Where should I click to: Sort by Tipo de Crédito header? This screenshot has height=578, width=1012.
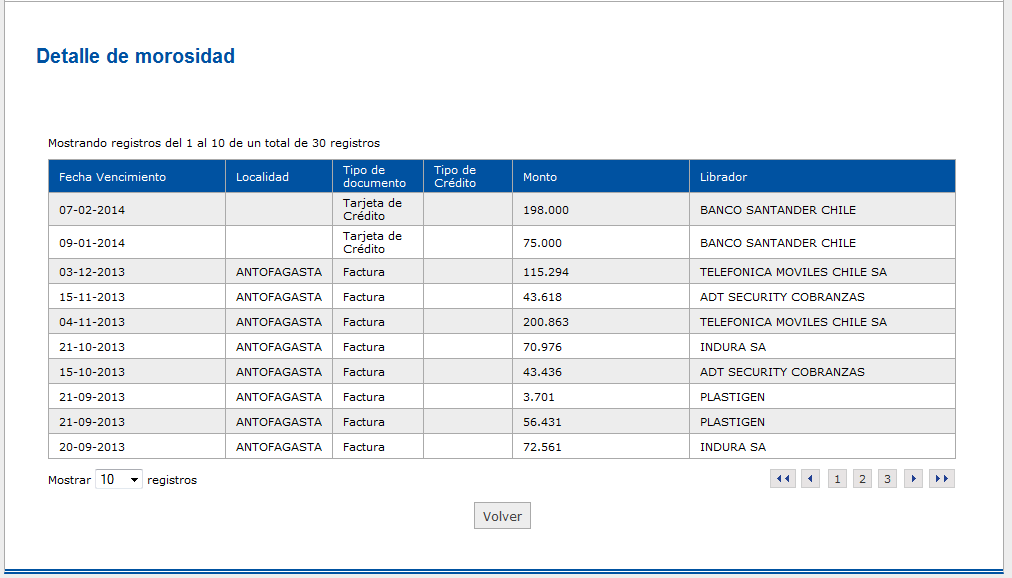468,177
